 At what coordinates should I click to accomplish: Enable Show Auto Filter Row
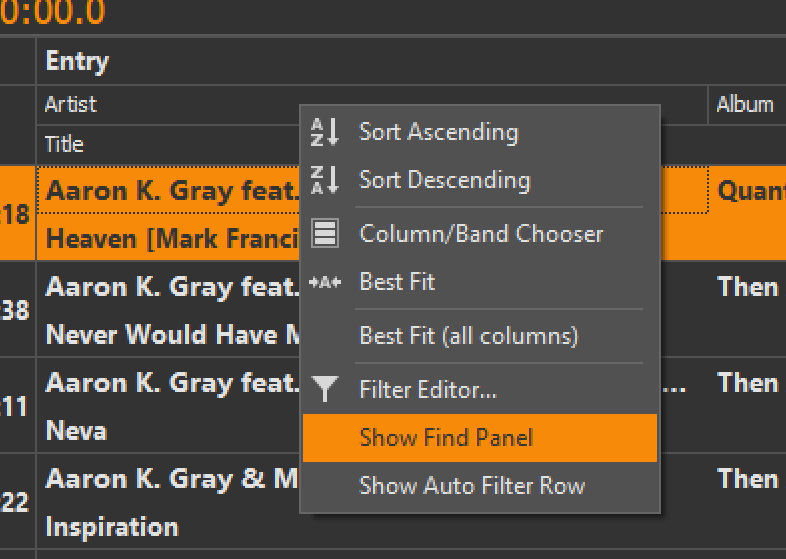point(472,486)
